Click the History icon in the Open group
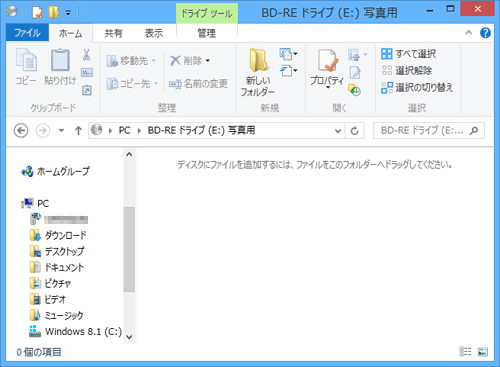 354,90
